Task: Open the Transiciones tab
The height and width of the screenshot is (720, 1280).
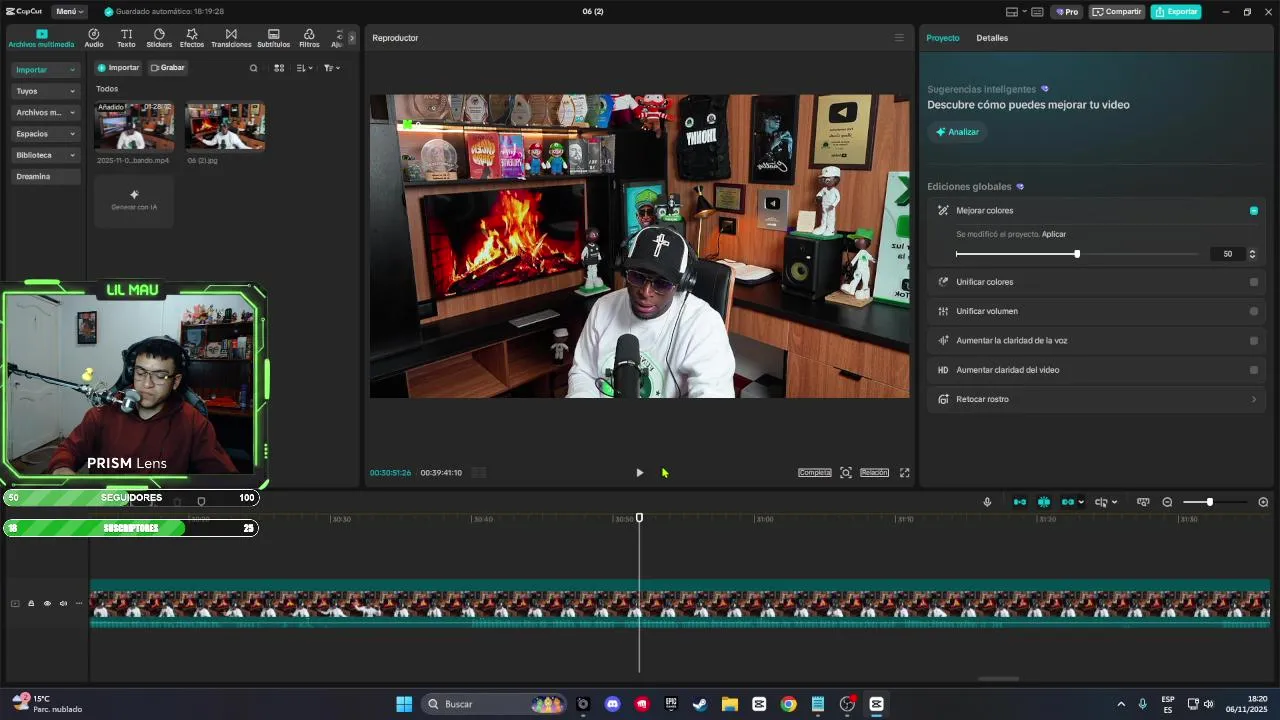Action: (231, 38)
